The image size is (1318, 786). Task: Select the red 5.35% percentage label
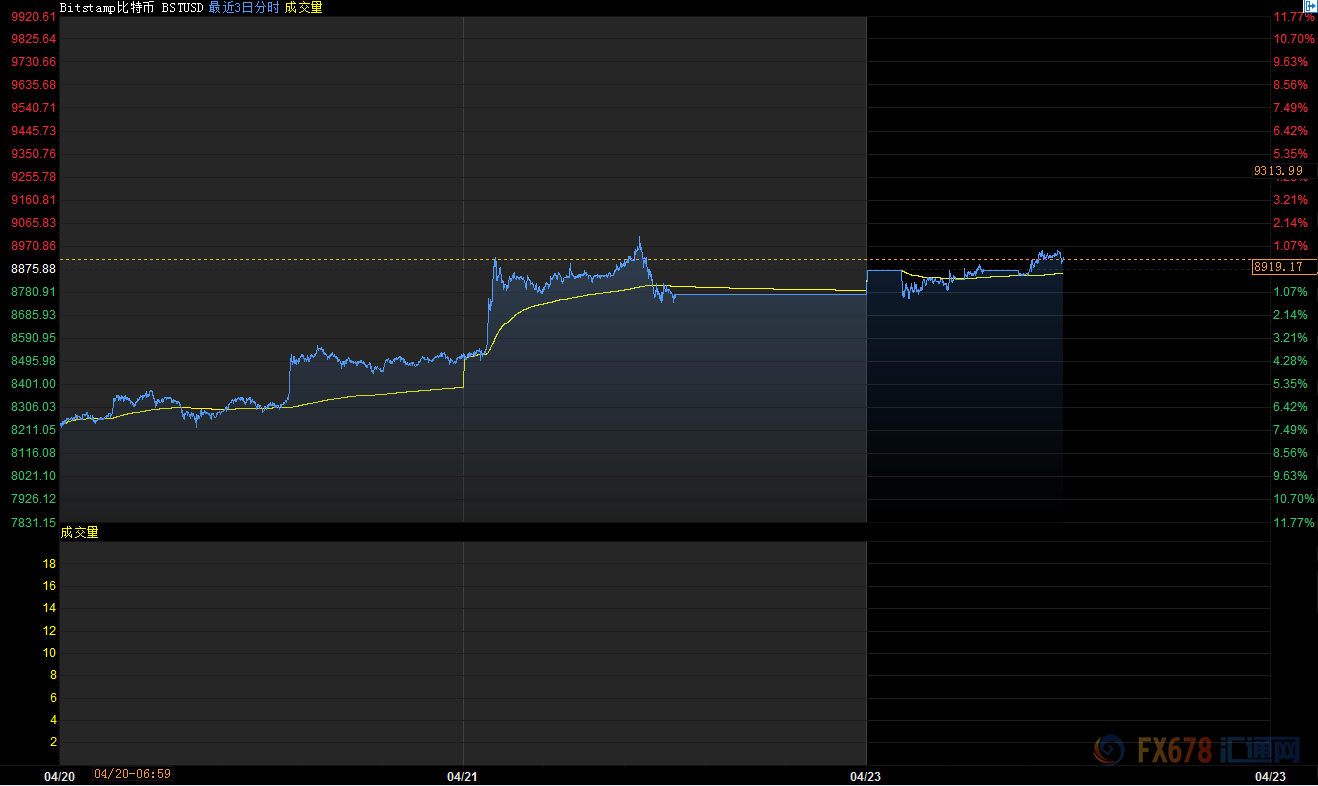1291,154
